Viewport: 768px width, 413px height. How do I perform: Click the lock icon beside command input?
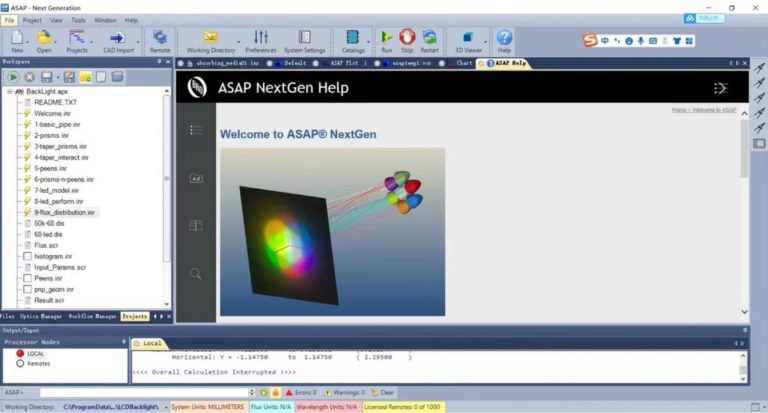[275, 392]
